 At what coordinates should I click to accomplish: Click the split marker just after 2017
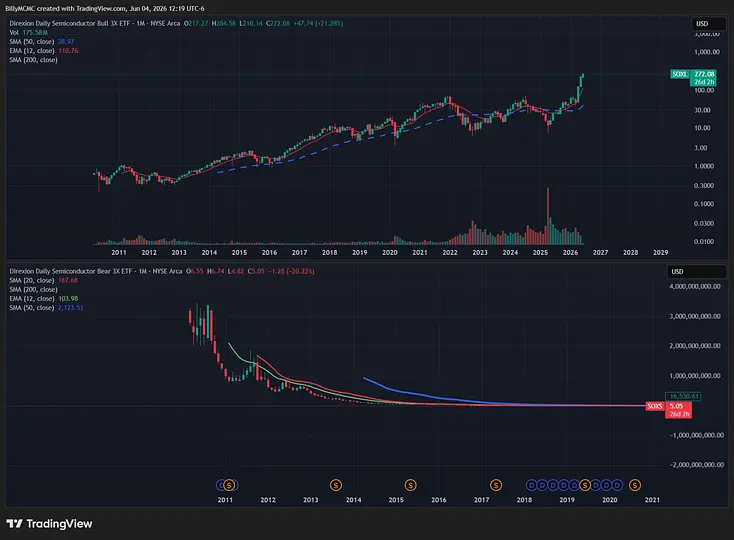pyautogui.click(x=496, y=485)
